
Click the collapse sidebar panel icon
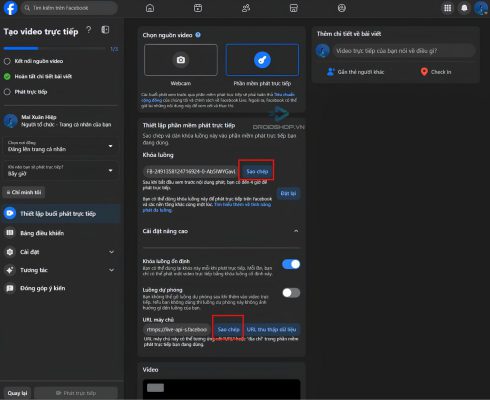105,30
